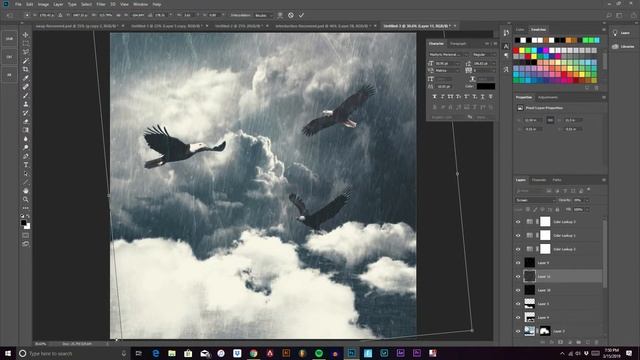Hide the third Color Lookup layer

pos(518,249)
